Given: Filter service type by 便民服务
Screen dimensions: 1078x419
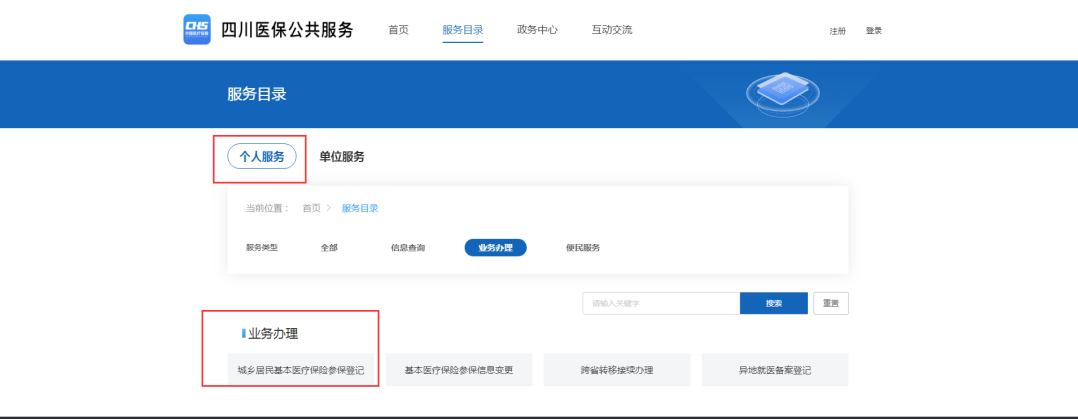Looking at the screenshot, I should click(x=583, y=248).
